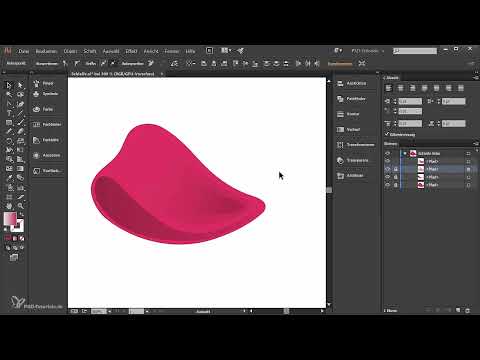Viewport: 480px width, 360px height.
Task: Open the Pinsel panel
Action: [x=44, y=83]
